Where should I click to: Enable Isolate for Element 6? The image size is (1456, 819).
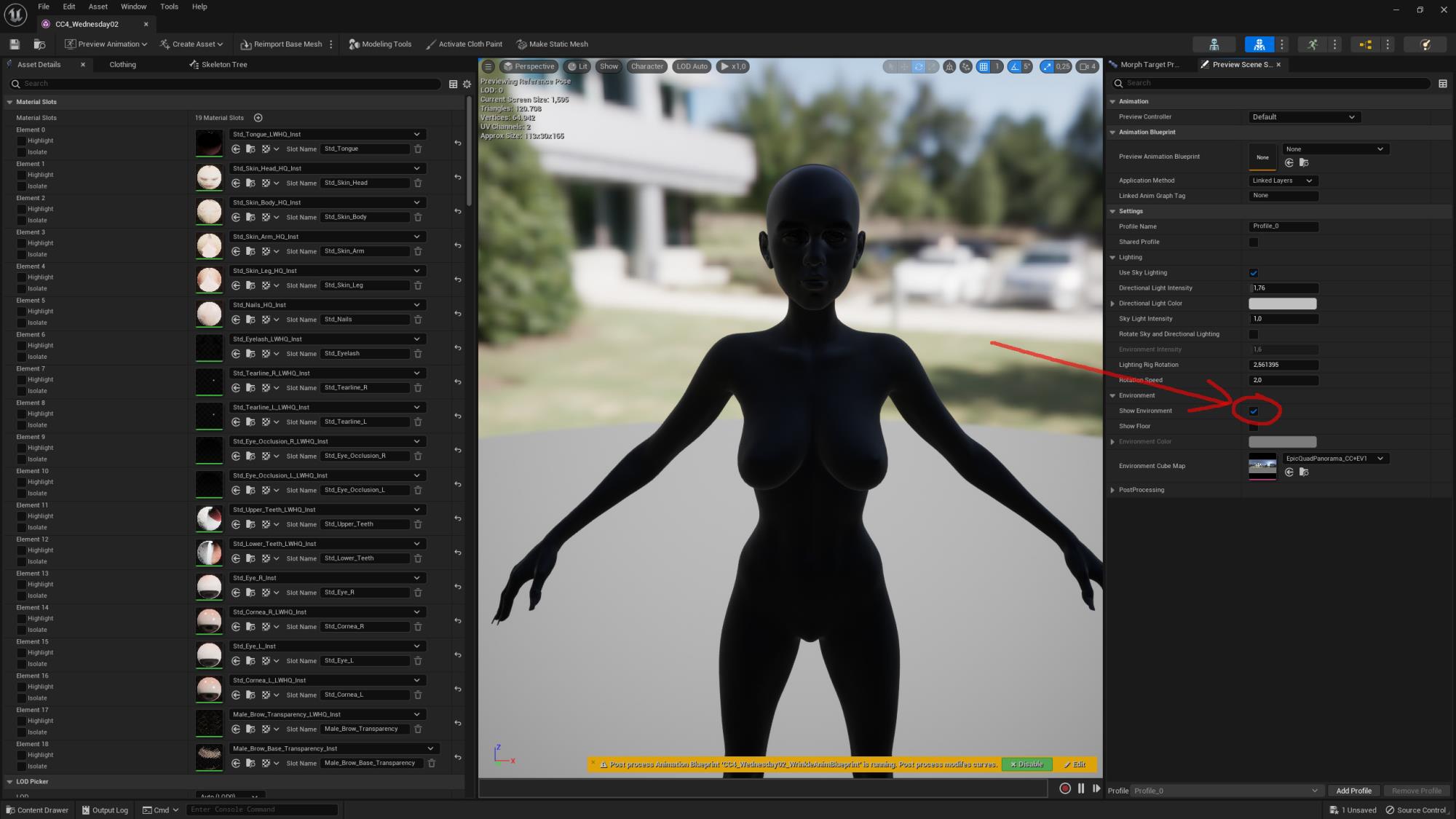[x=22, y=357]
